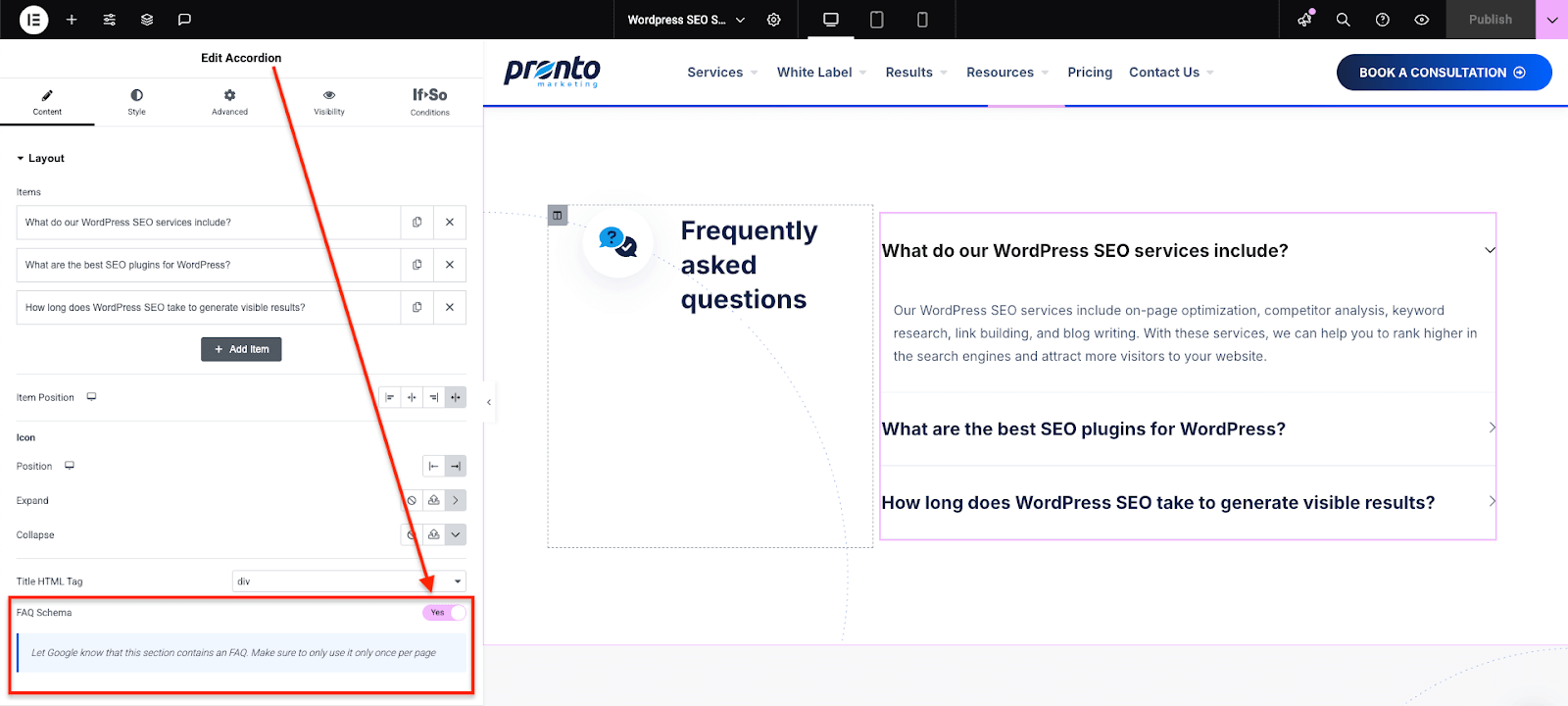Open the Style tab
This screenshot has height=706, width=1568.
[x=136, y=102]
